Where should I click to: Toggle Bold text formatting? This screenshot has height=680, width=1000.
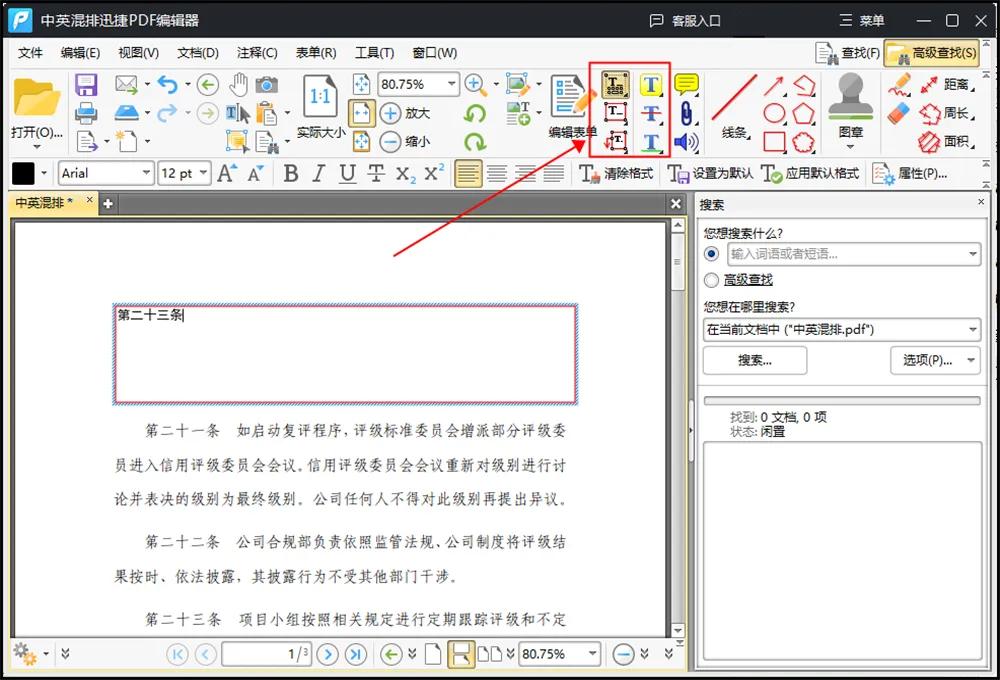[291, 174]
